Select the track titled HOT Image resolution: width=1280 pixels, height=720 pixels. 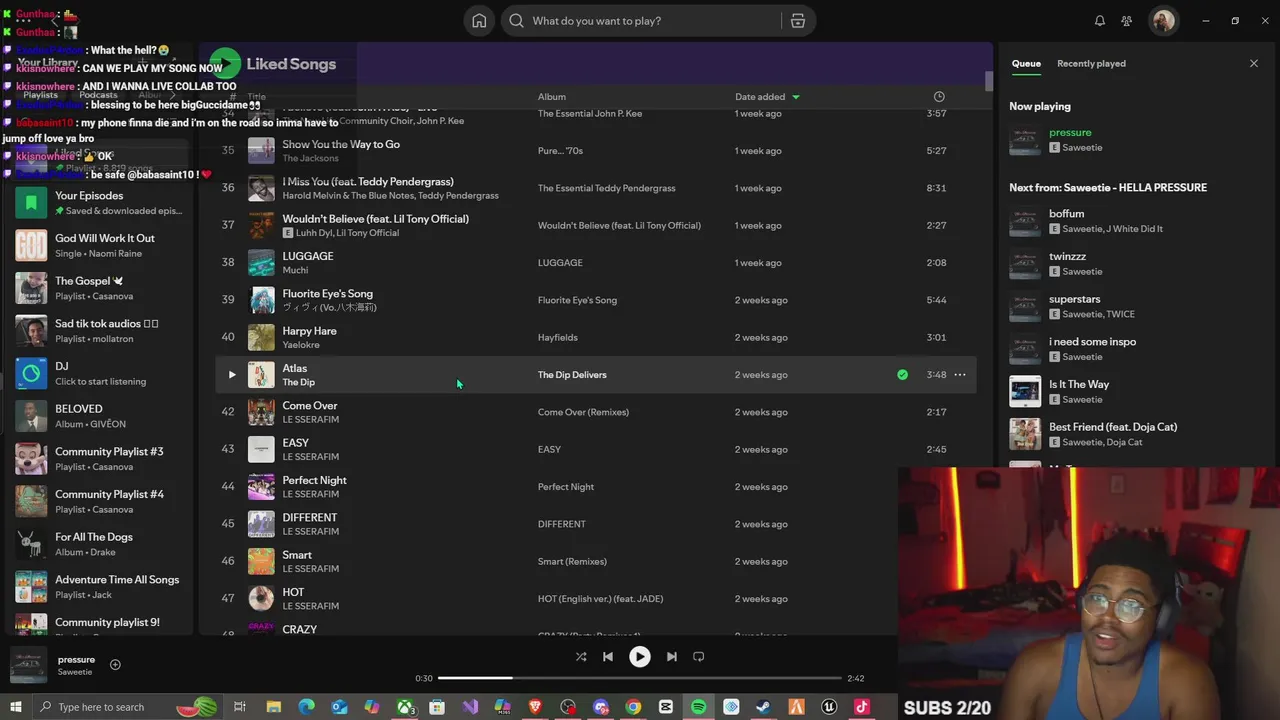[293, 592]
